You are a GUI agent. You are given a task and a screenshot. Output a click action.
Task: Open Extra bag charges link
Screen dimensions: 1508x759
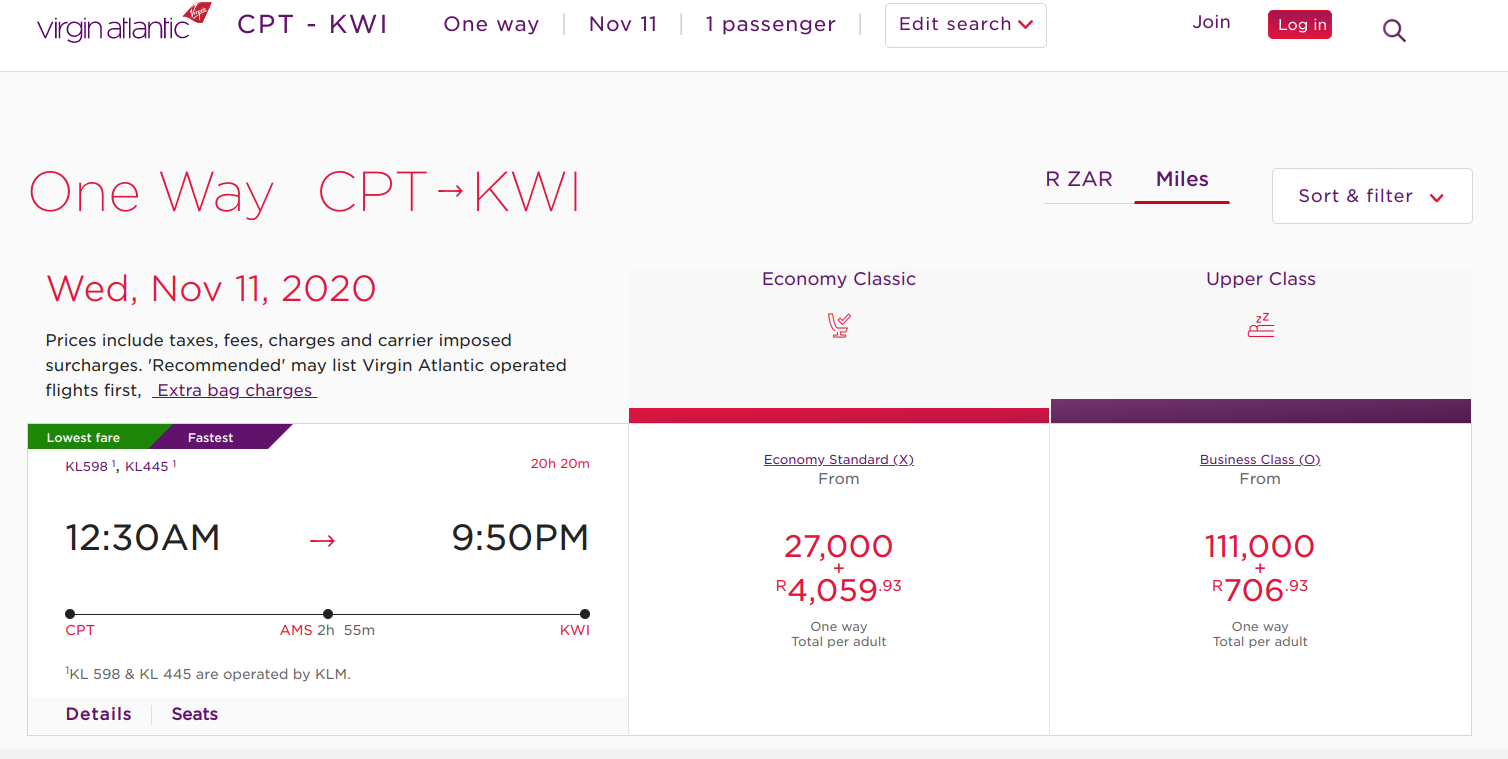235,391
